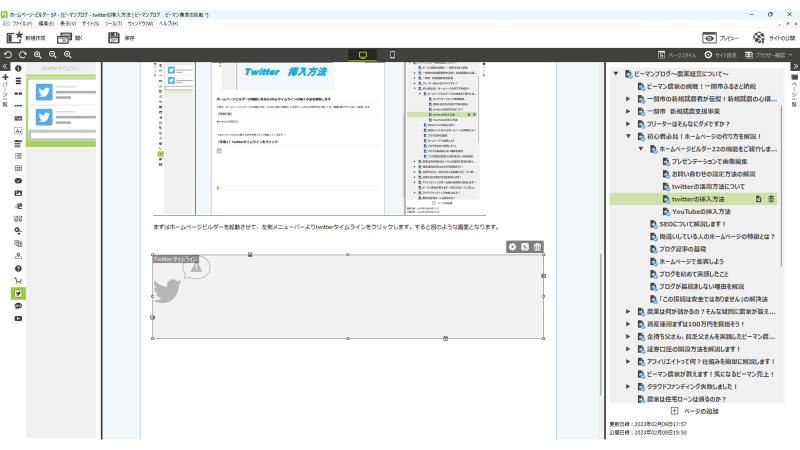Click trash icon on twitterの挿入方法 page row
Image resolution: width=800 pixels, height=450 pixels.
[771, 199]
